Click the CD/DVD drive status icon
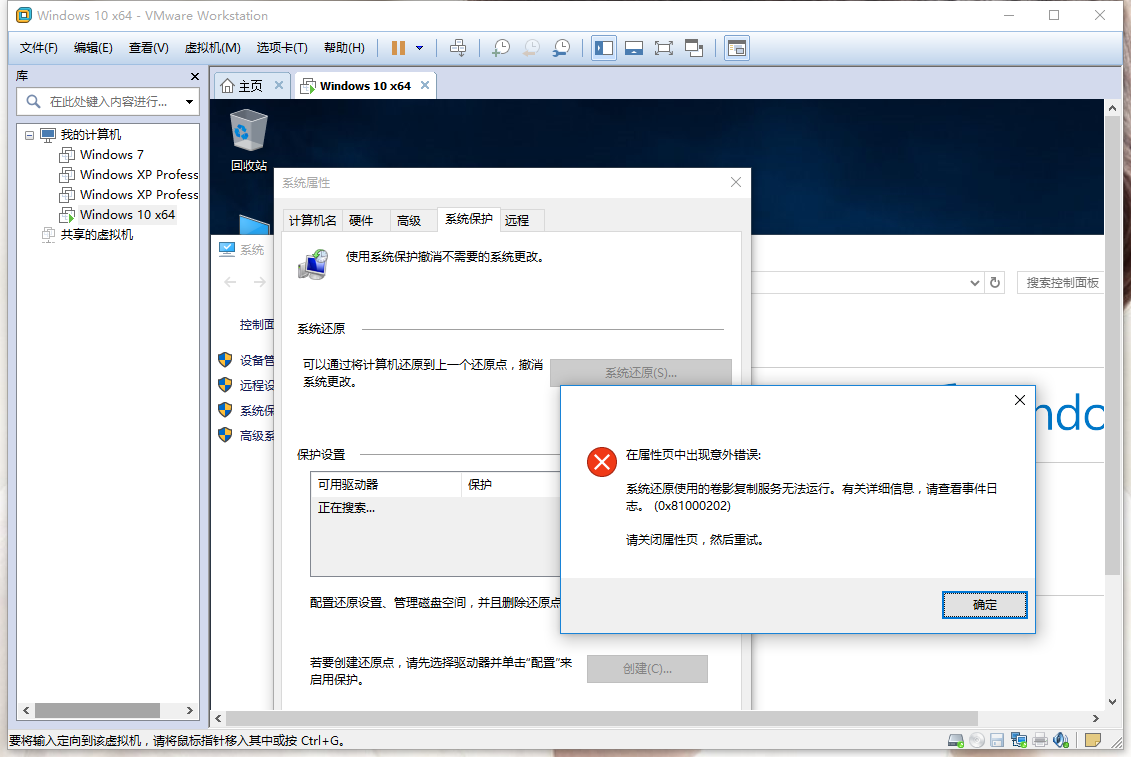The height and width of the screenshot is (757, 1131). pyautogui.click(x=977, y=740)
